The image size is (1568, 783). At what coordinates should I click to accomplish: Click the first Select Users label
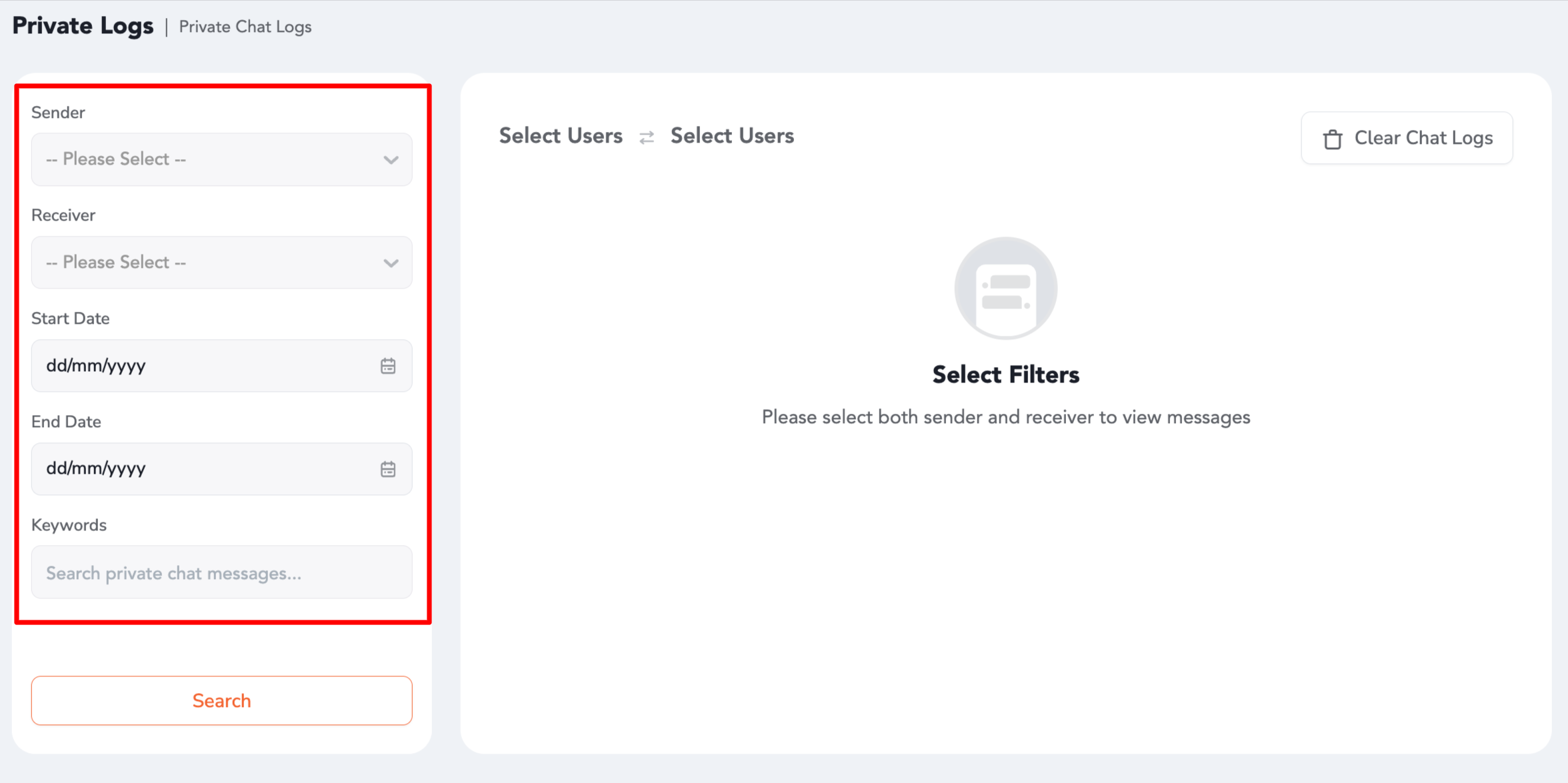click(561, 136)
